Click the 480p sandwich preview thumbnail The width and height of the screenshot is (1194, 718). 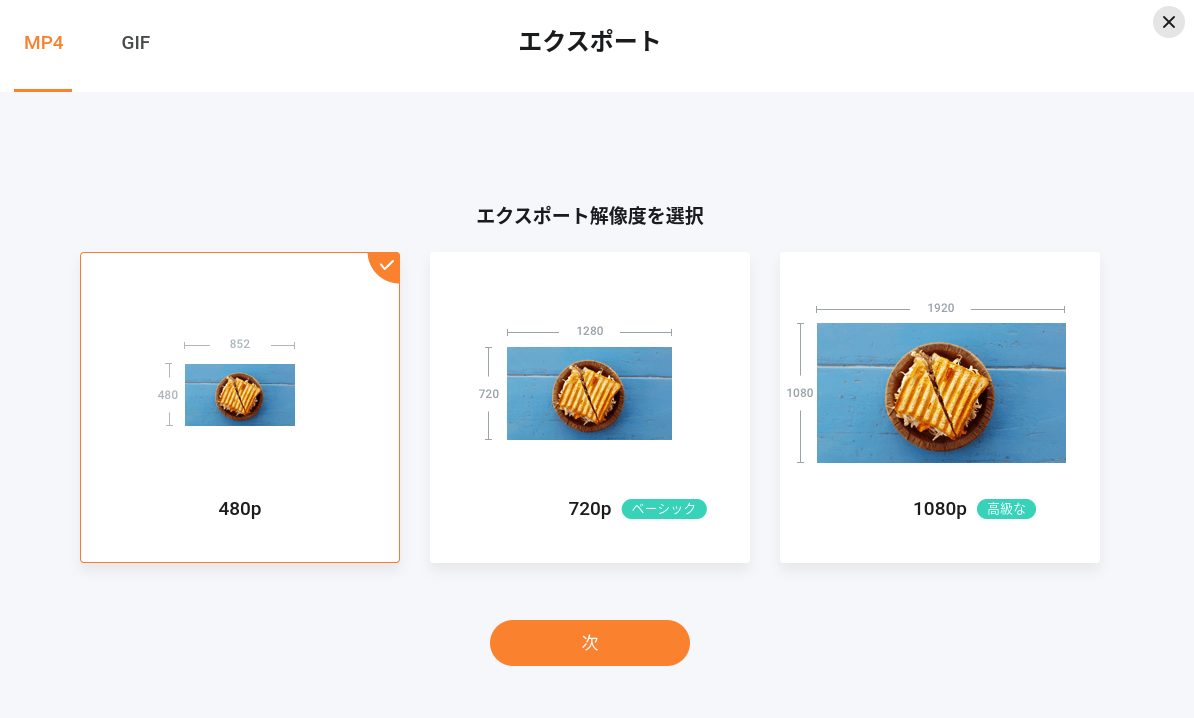click(240, 394)
